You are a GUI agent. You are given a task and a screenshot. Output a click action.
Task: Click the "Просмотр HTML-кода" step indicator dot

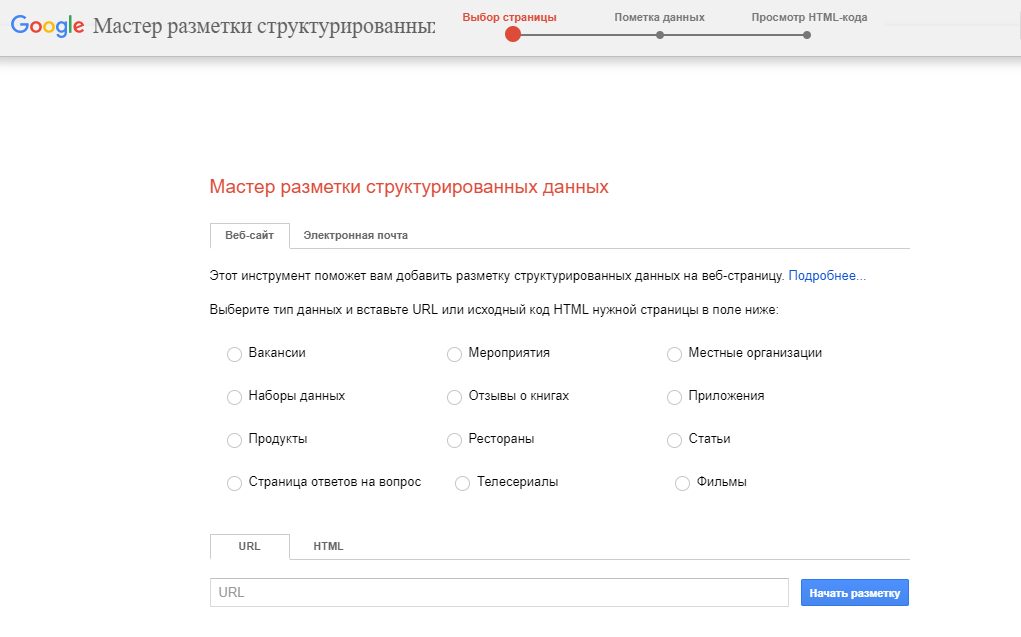point(806,35)
